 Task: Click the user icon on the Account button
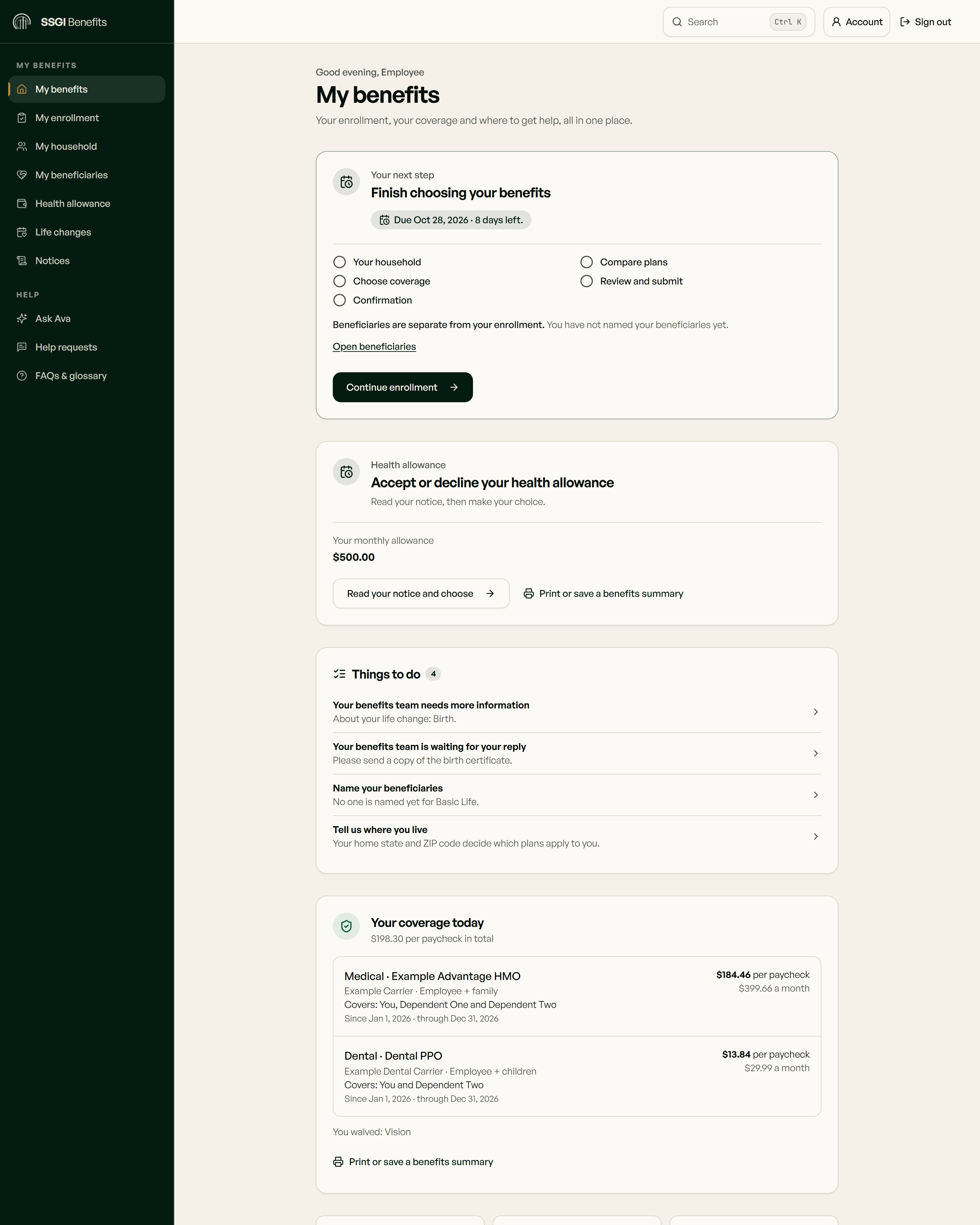click(x=836, y=21)
